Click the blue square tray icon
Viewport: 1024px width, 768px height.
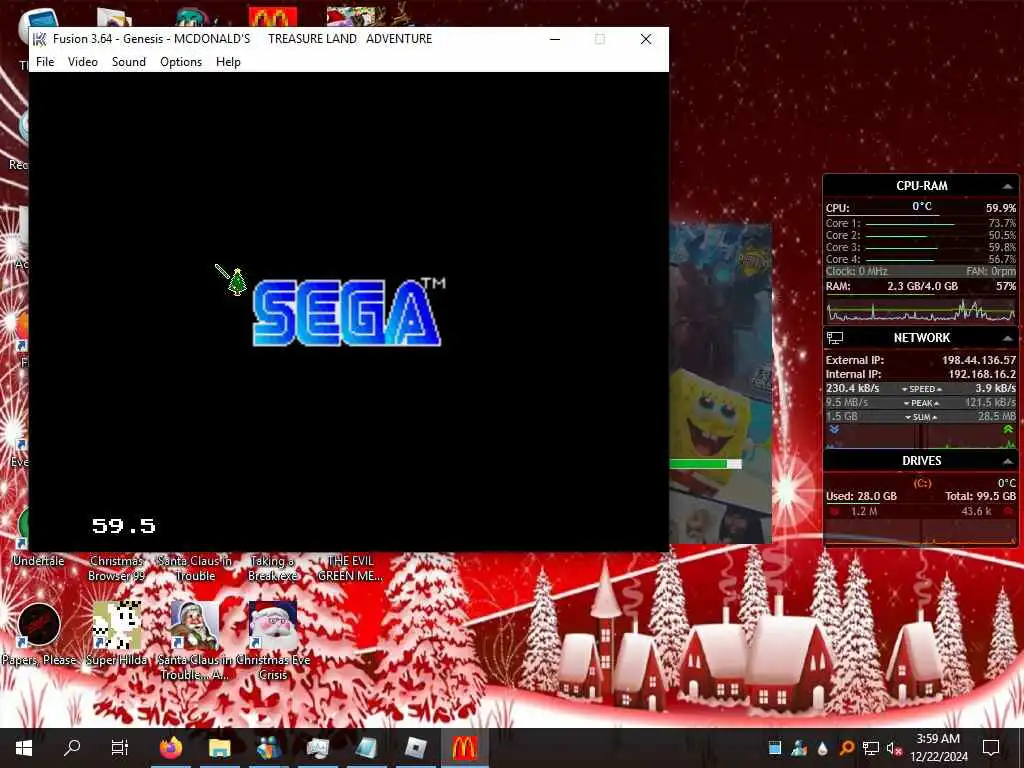775,748
